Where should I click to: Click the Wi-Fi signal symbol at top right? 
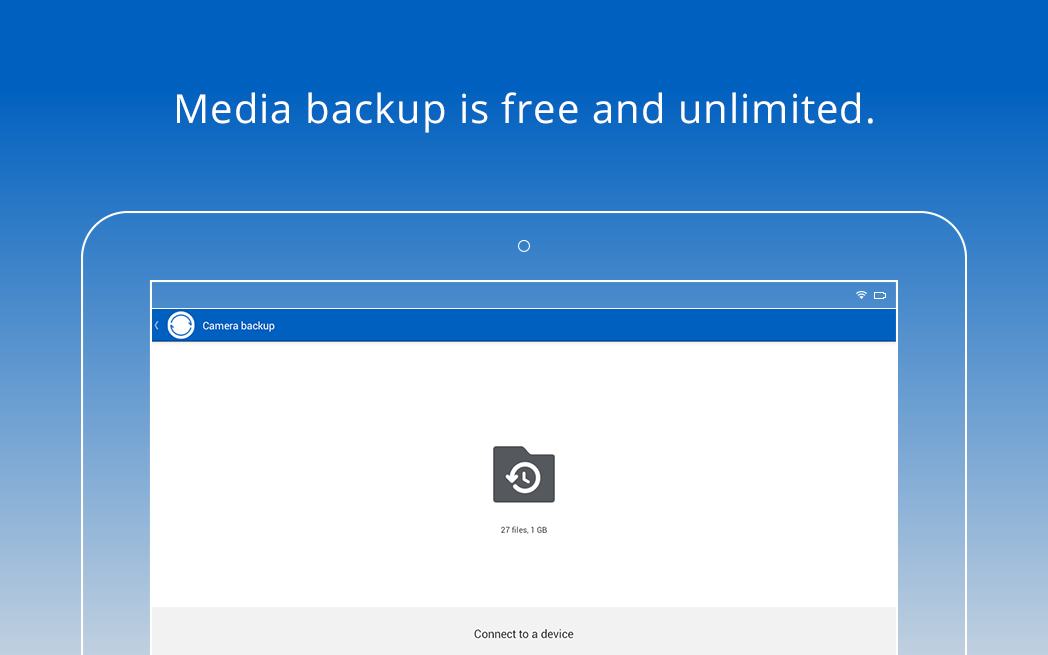point(860,295)
